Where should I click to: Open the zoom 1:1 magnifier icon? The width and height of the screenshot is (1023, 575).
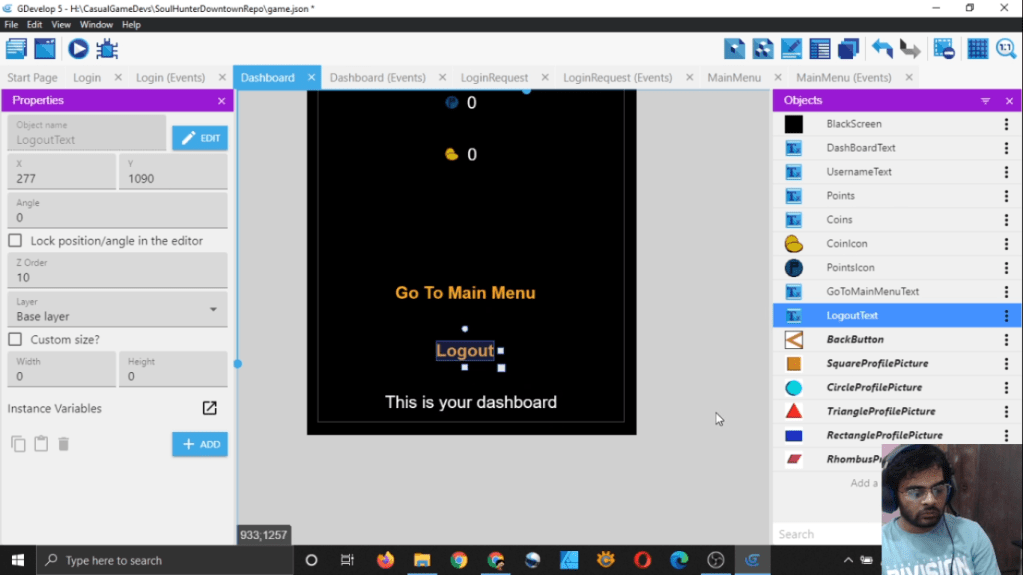[x=1006, y=48]
